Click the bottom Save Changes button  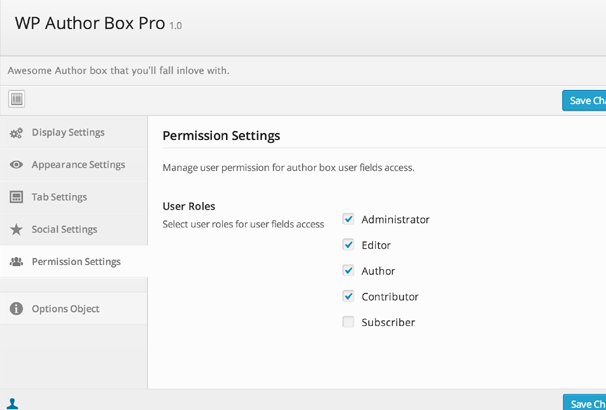[584, 402]
